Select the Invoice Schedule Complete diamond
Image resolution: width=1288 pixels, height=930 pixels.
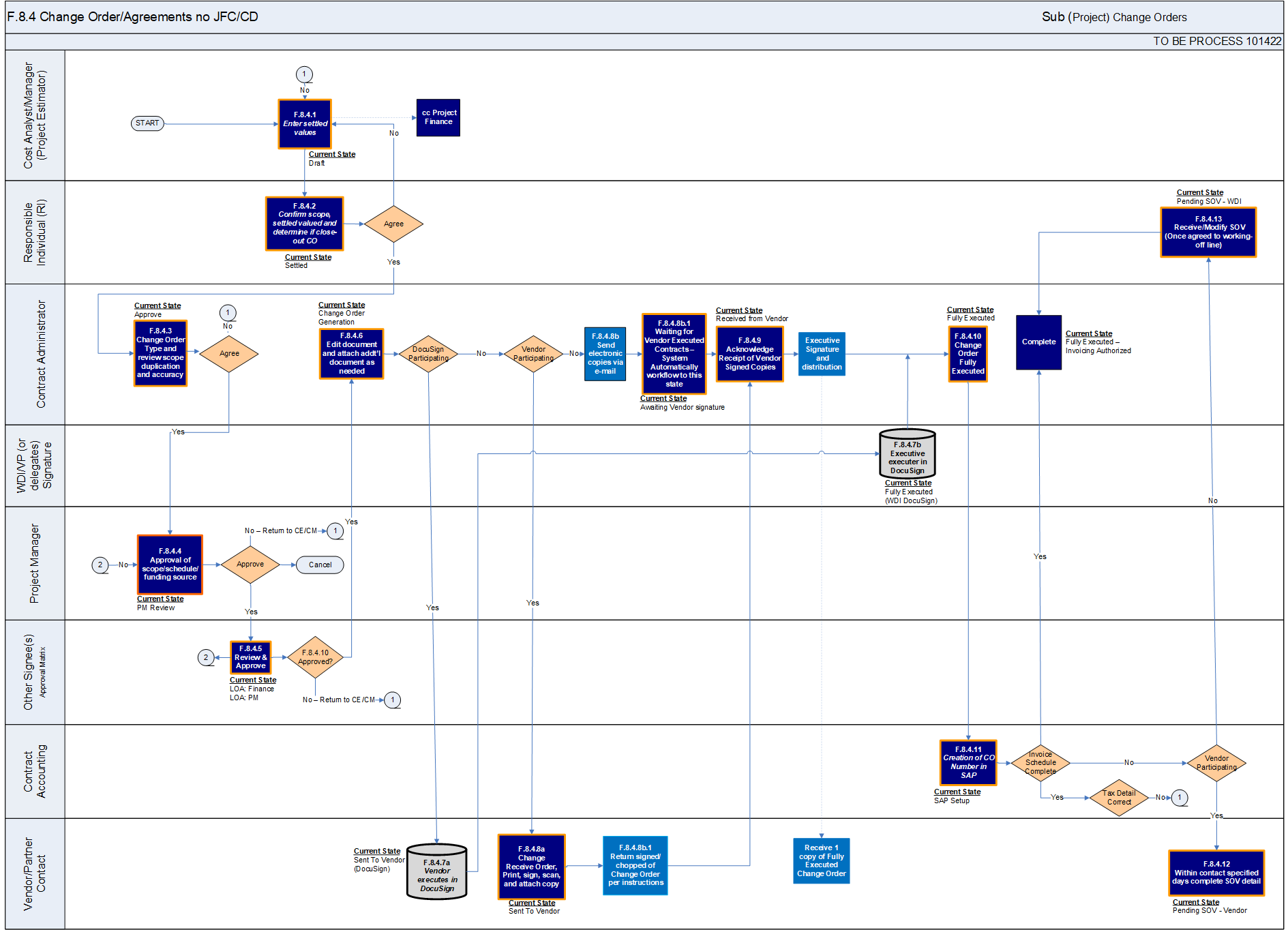pyautogui.click(x=1040, y=763)
